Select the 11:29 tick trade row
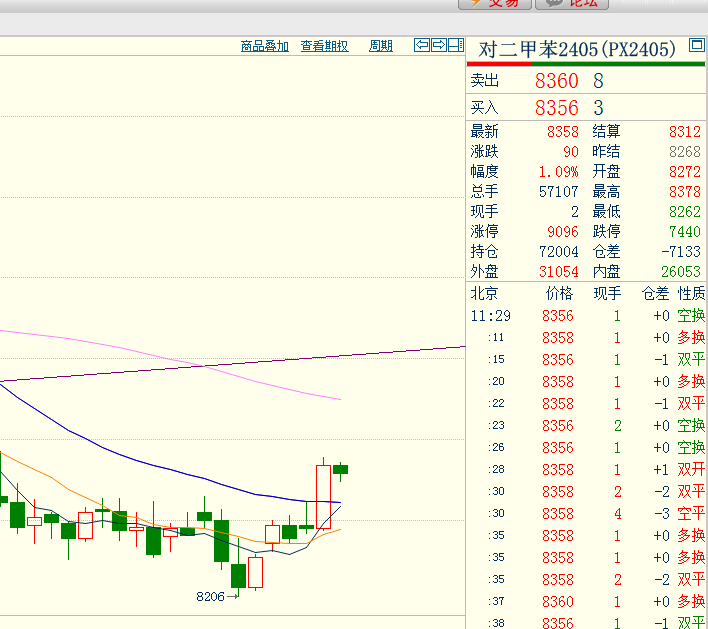 tap(587, 316)
